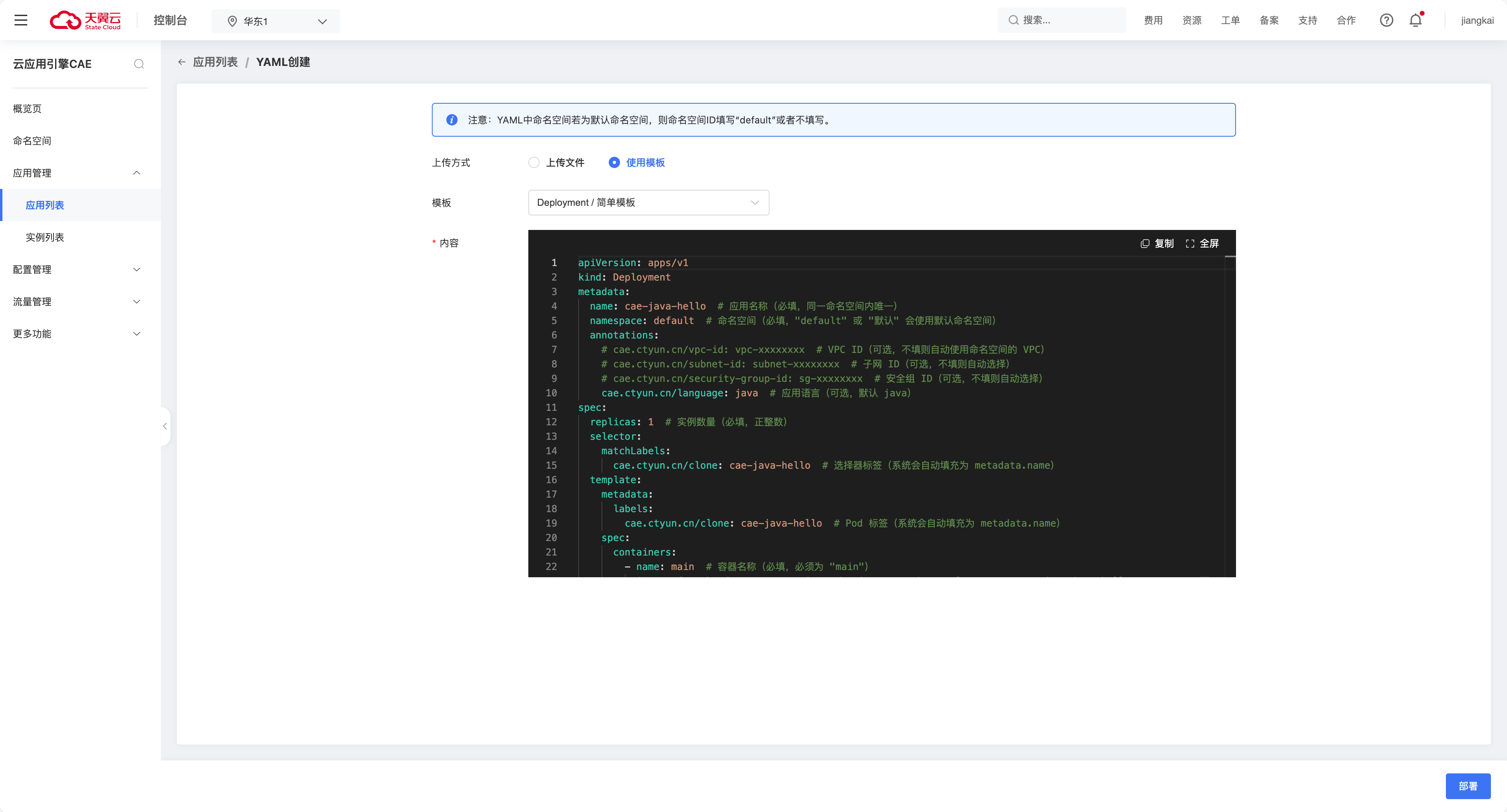This screenshot has width=1507, height=812.
Task: Open the 费用 top navigation link
Action: (x=1153, y=21)
